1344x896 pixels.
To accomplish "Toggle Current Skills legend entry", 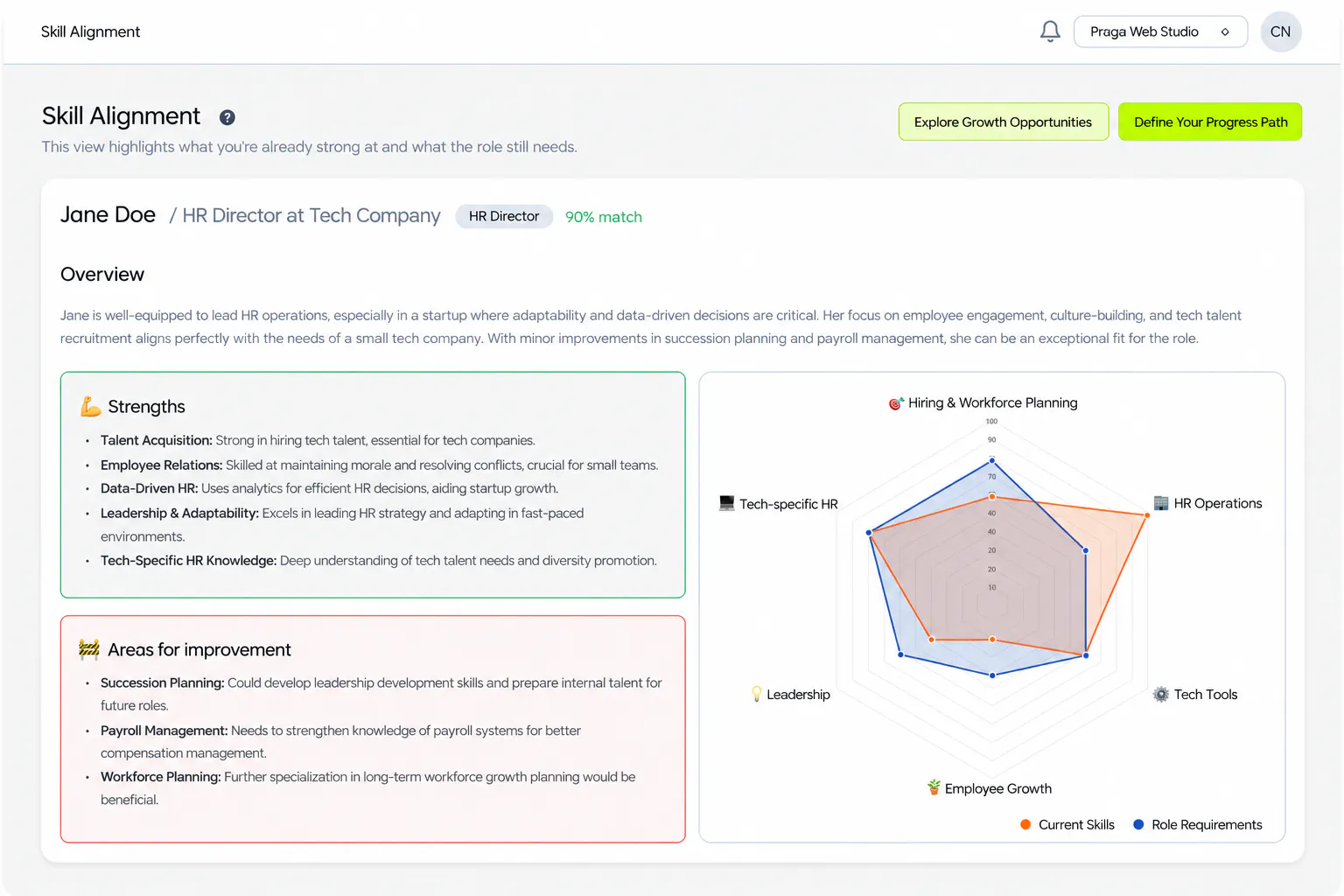I will tap(1067, 824).
